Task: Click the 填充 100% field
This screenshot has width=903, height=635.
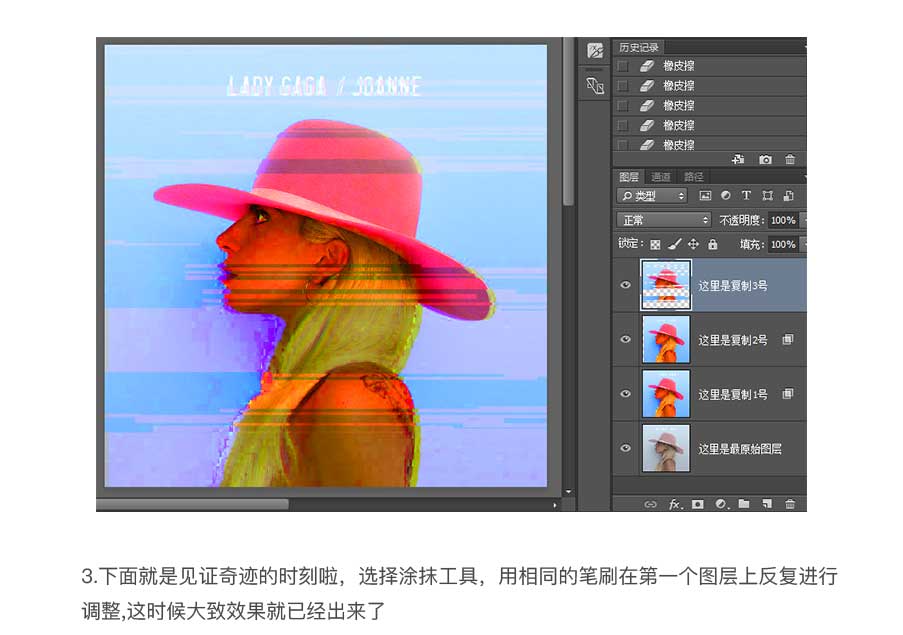Action: 783,244
